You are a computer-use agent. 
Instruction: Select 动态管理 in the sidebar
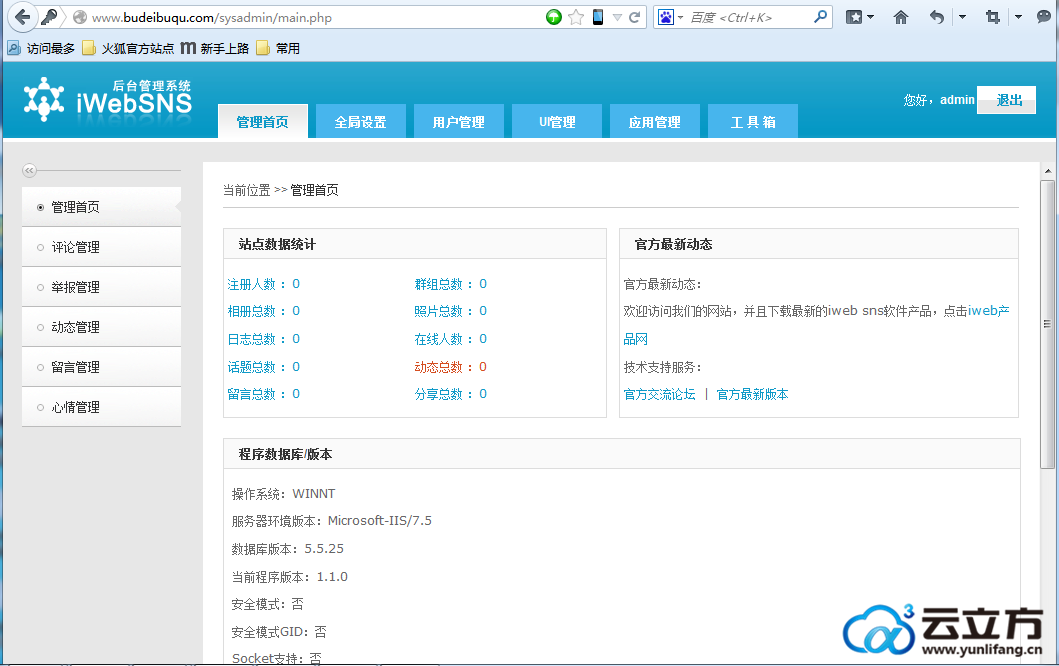[x=101, y=327]
